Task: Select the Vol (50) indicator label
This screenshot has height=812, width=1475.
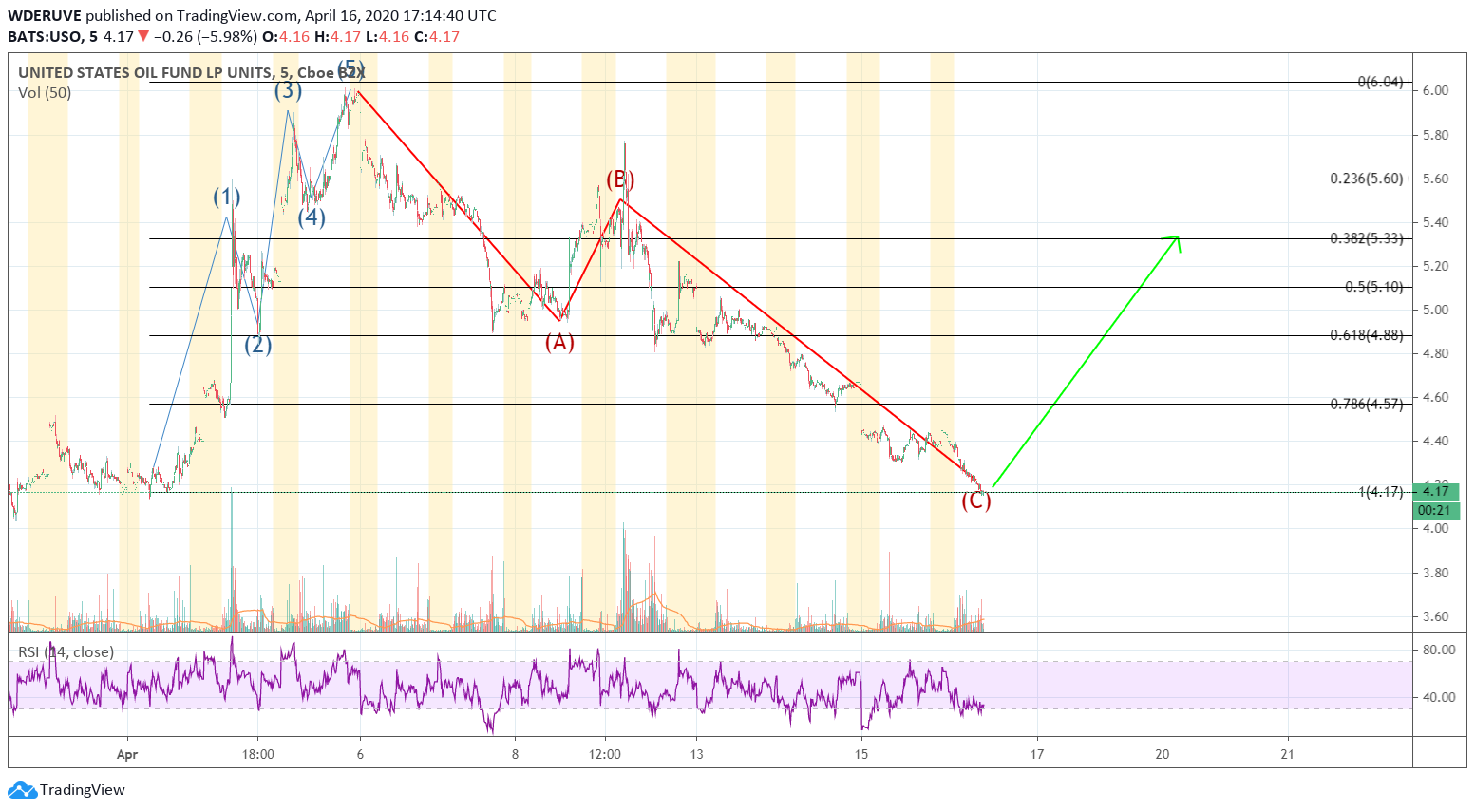Action: pos(44,92)
